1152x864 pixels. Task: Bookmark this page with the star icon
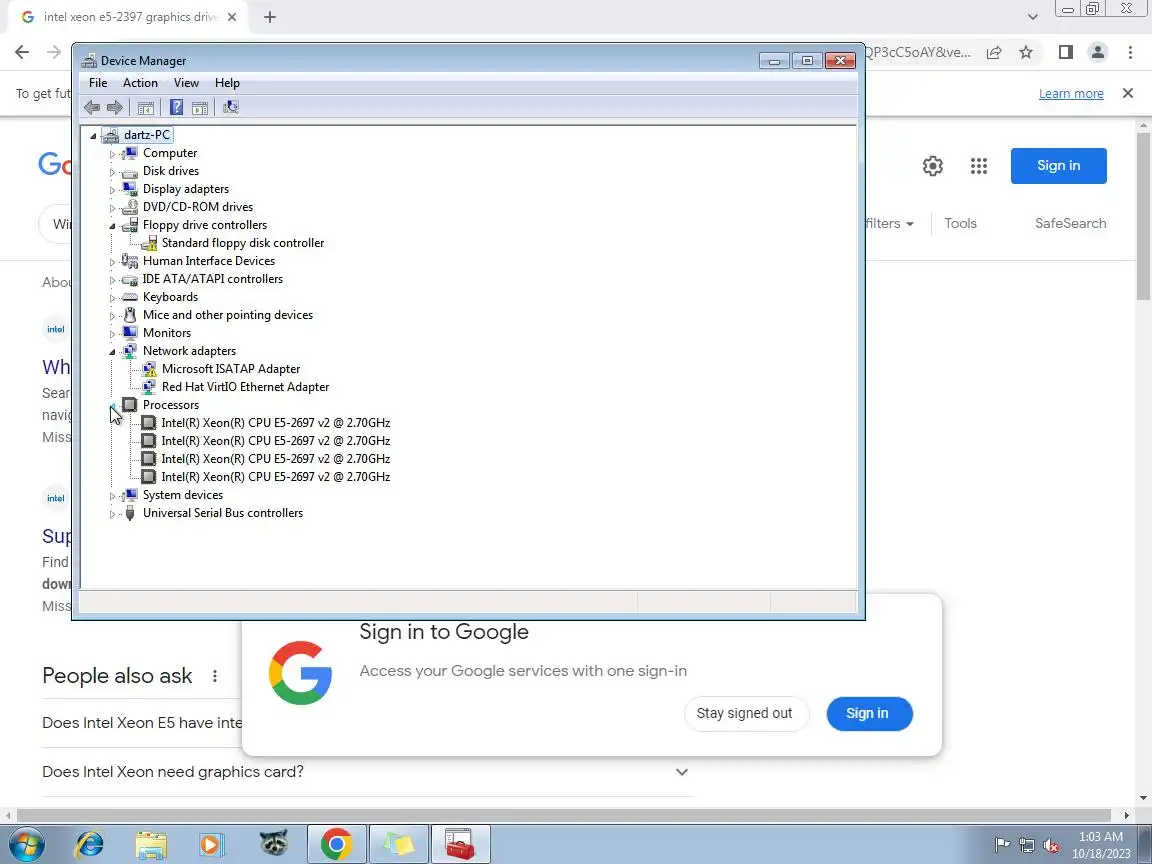click(1026, 52)
